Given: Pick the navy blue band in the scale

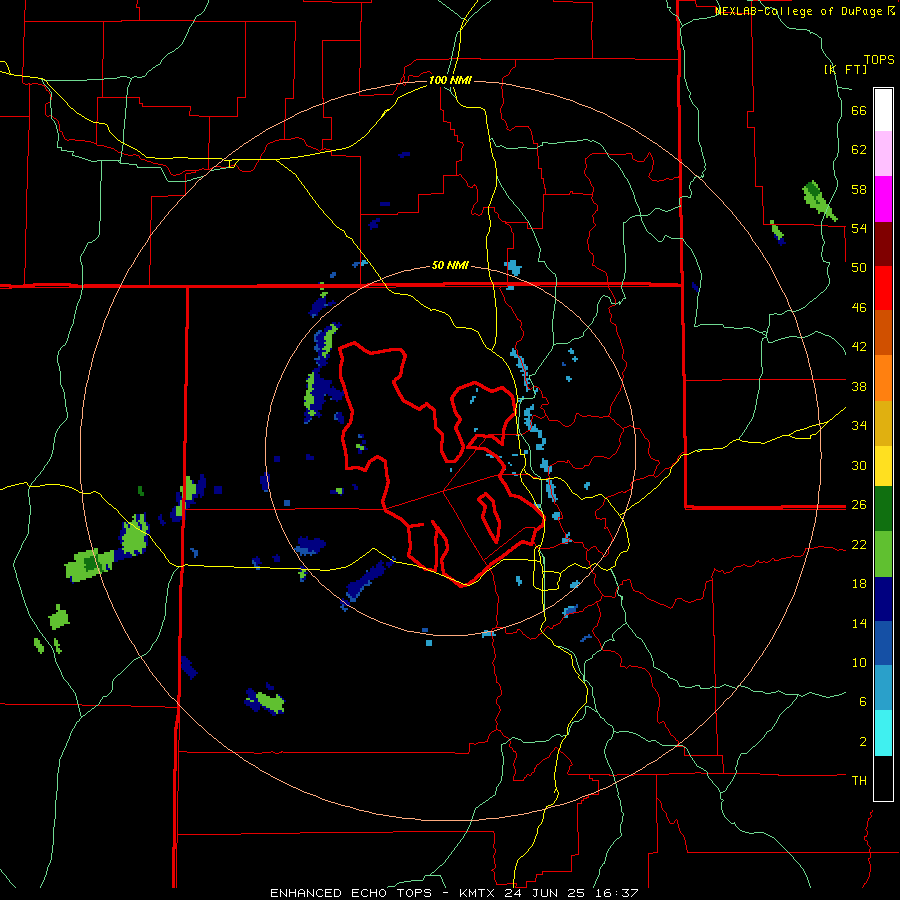Looking at the screenshot, I should click(x=883, y=599).
